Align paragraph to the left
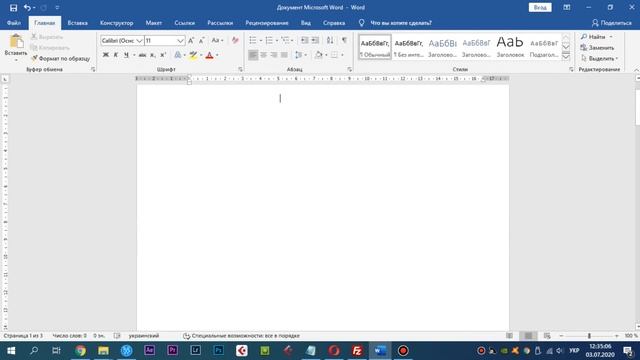 click(253, 55)
